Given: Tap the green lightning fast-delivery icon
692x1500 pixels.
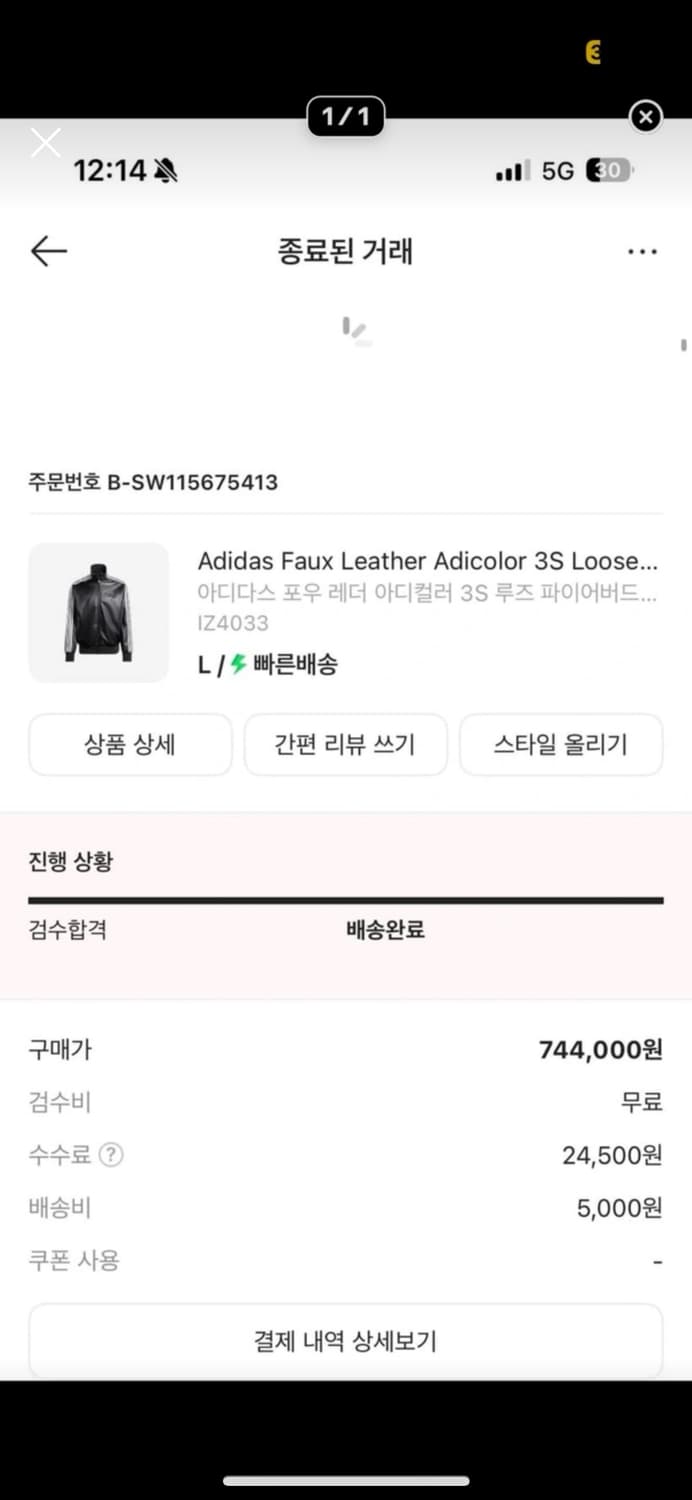Looking at the screenshot, I should pyautogui.click(x=238, y=664).
